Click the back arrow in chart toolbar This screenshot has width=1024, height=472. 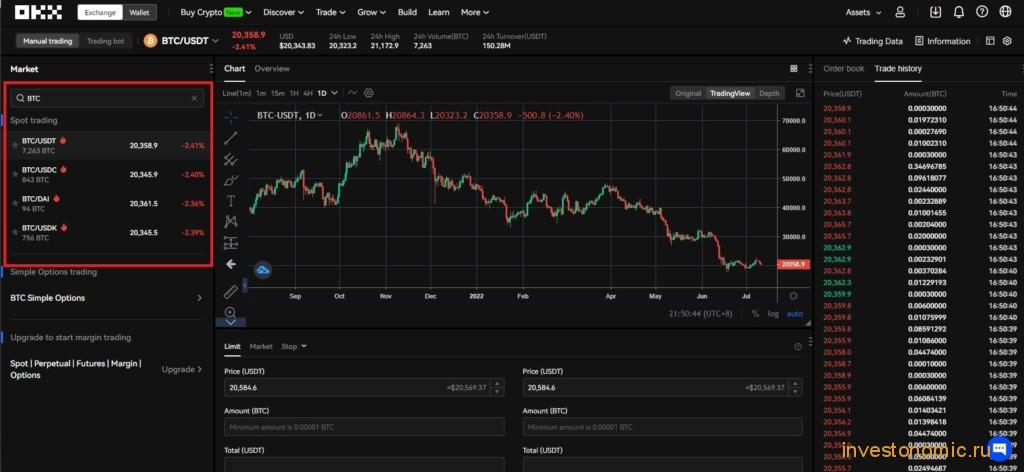(x=231, y=264)
